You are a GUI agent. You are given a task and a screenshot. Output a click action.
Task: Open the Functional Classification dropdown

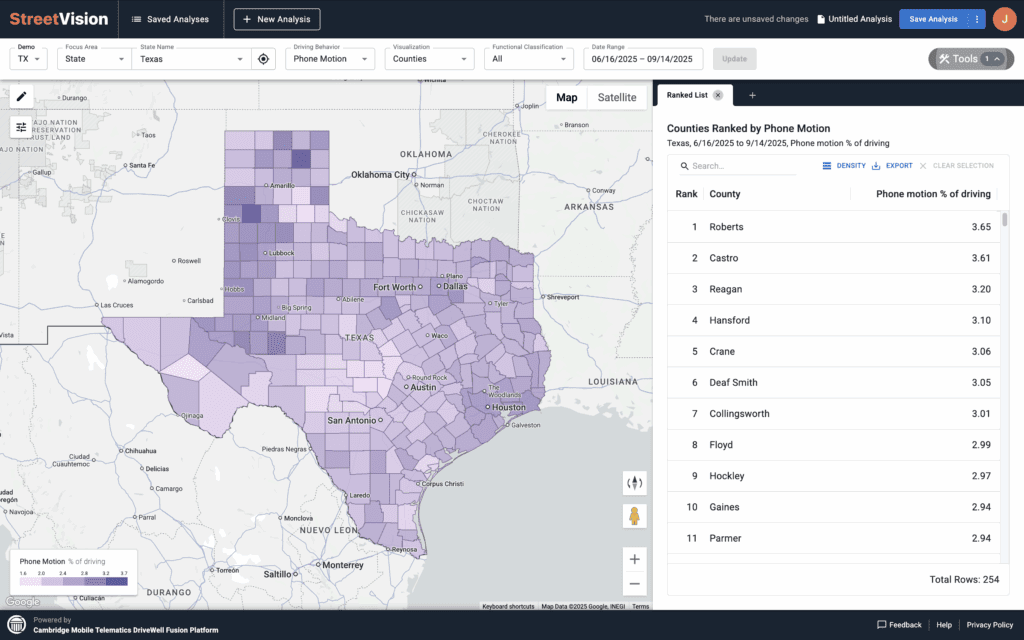(x=529, y=59)
